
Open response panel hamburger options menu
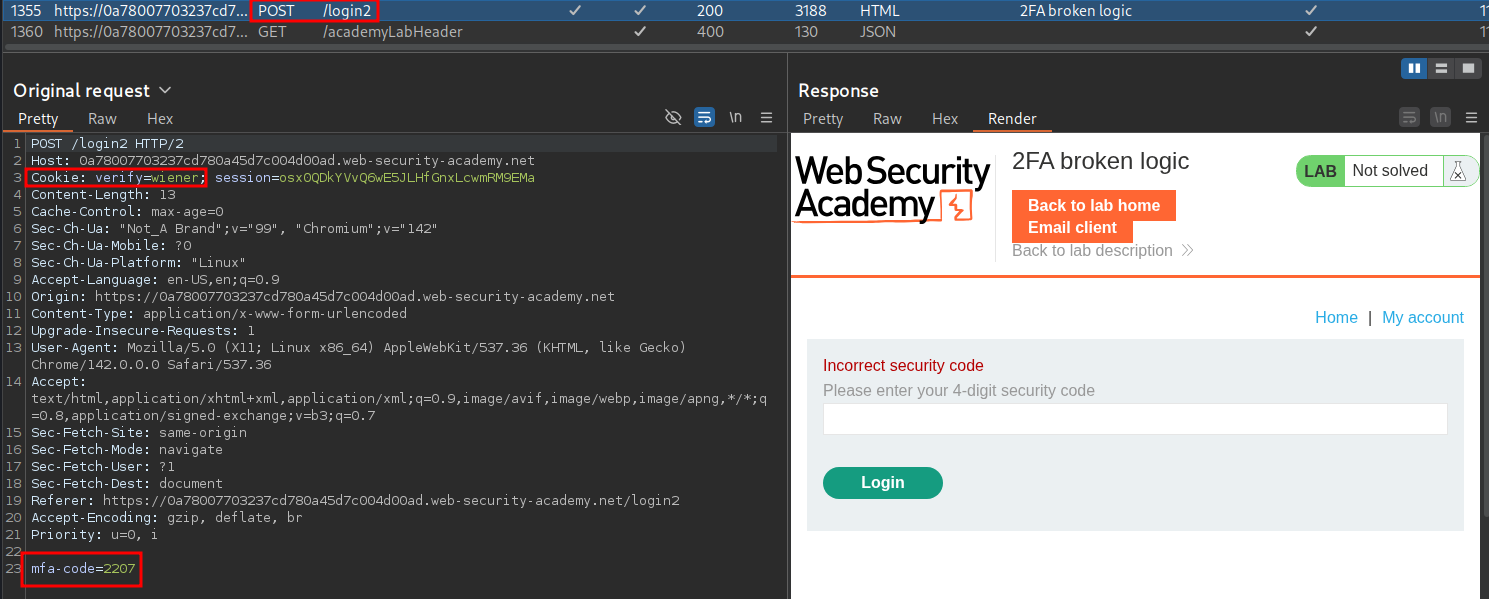(1470, 117)
